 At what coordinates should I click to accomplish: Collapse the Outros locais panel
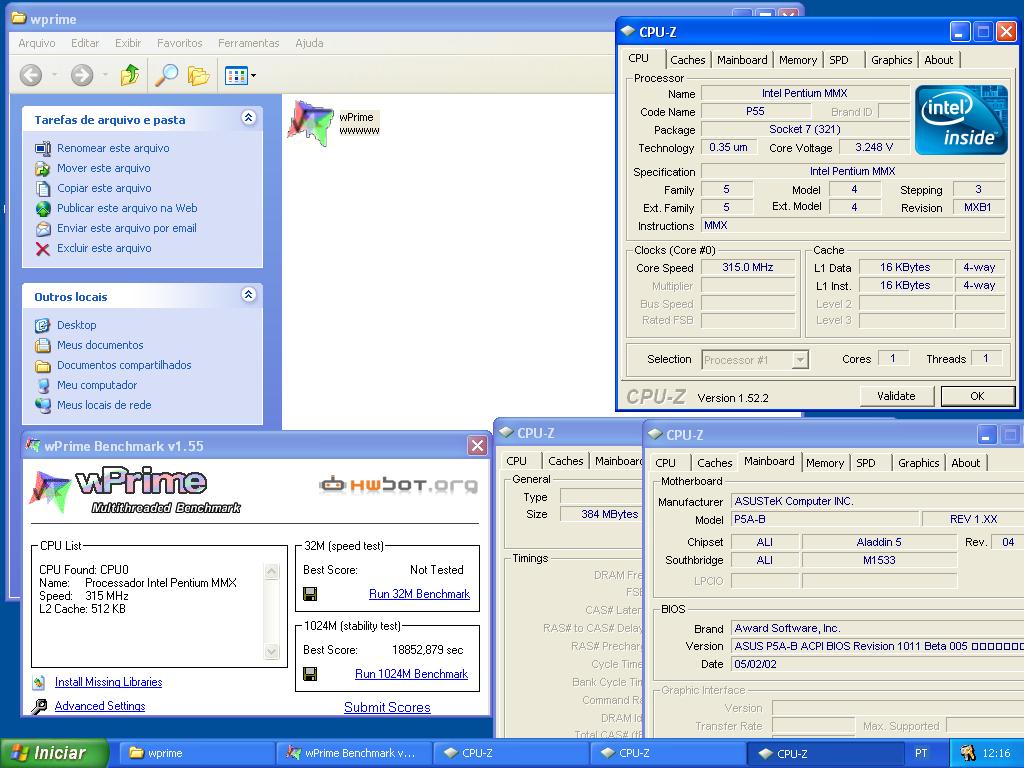tap(248, 295)
